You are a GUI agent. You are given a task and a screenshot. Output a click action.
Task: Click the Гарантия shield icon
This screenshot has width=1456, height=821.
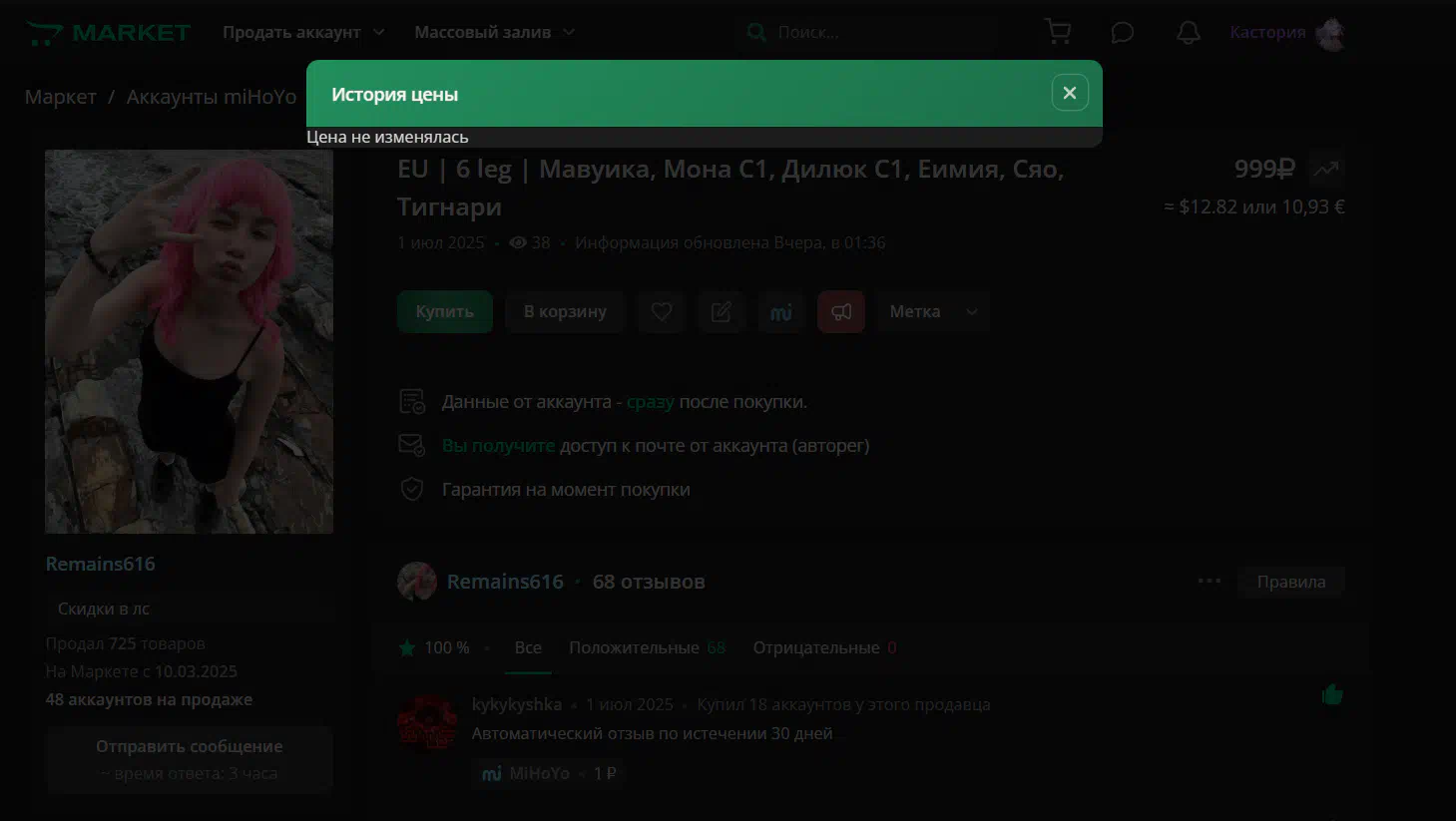(412, 489)
